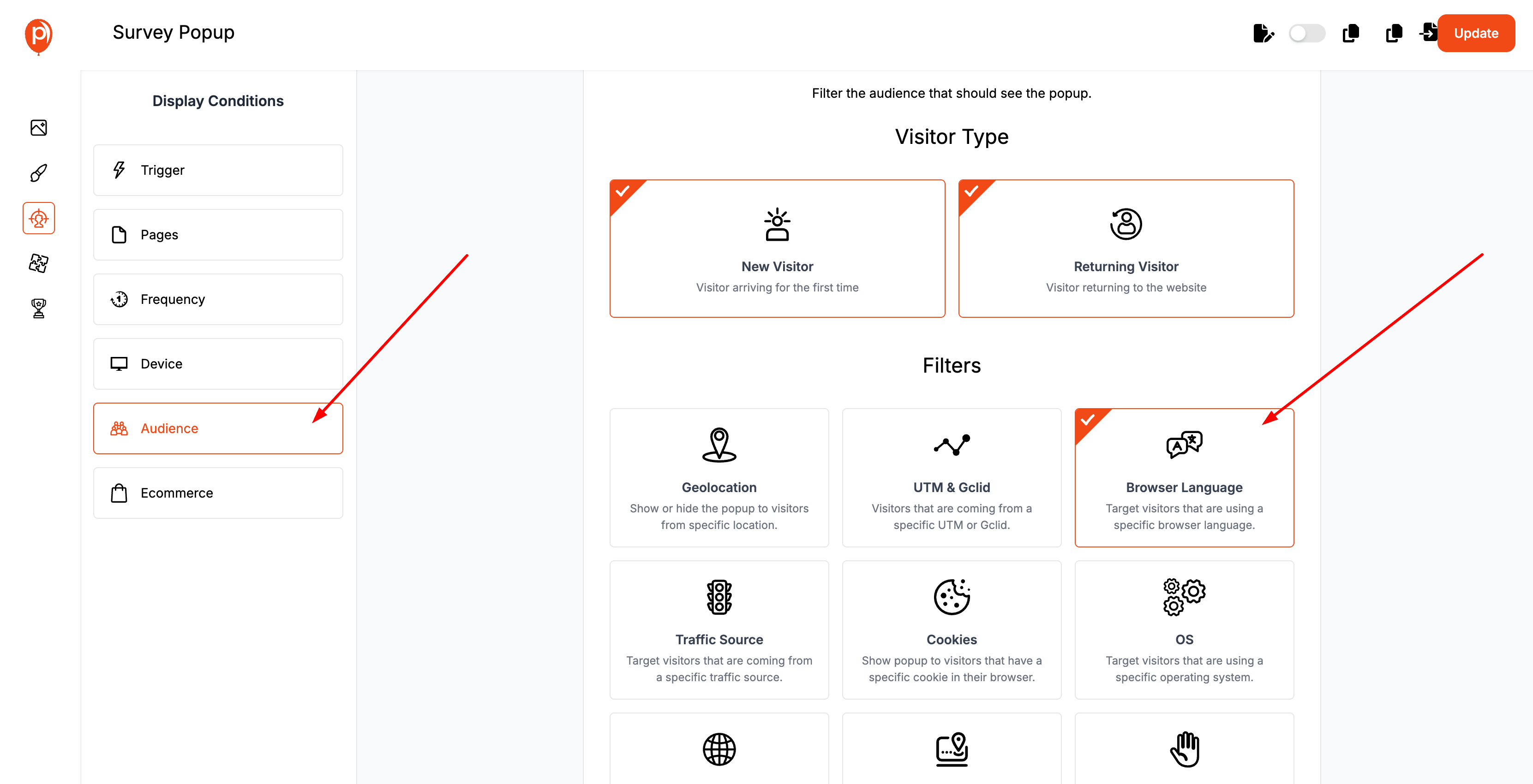Viewport: 1533px width, 784px height.
Task: Select the targeting Display Conditions icon in sidebar
Action: coord(38,218)
